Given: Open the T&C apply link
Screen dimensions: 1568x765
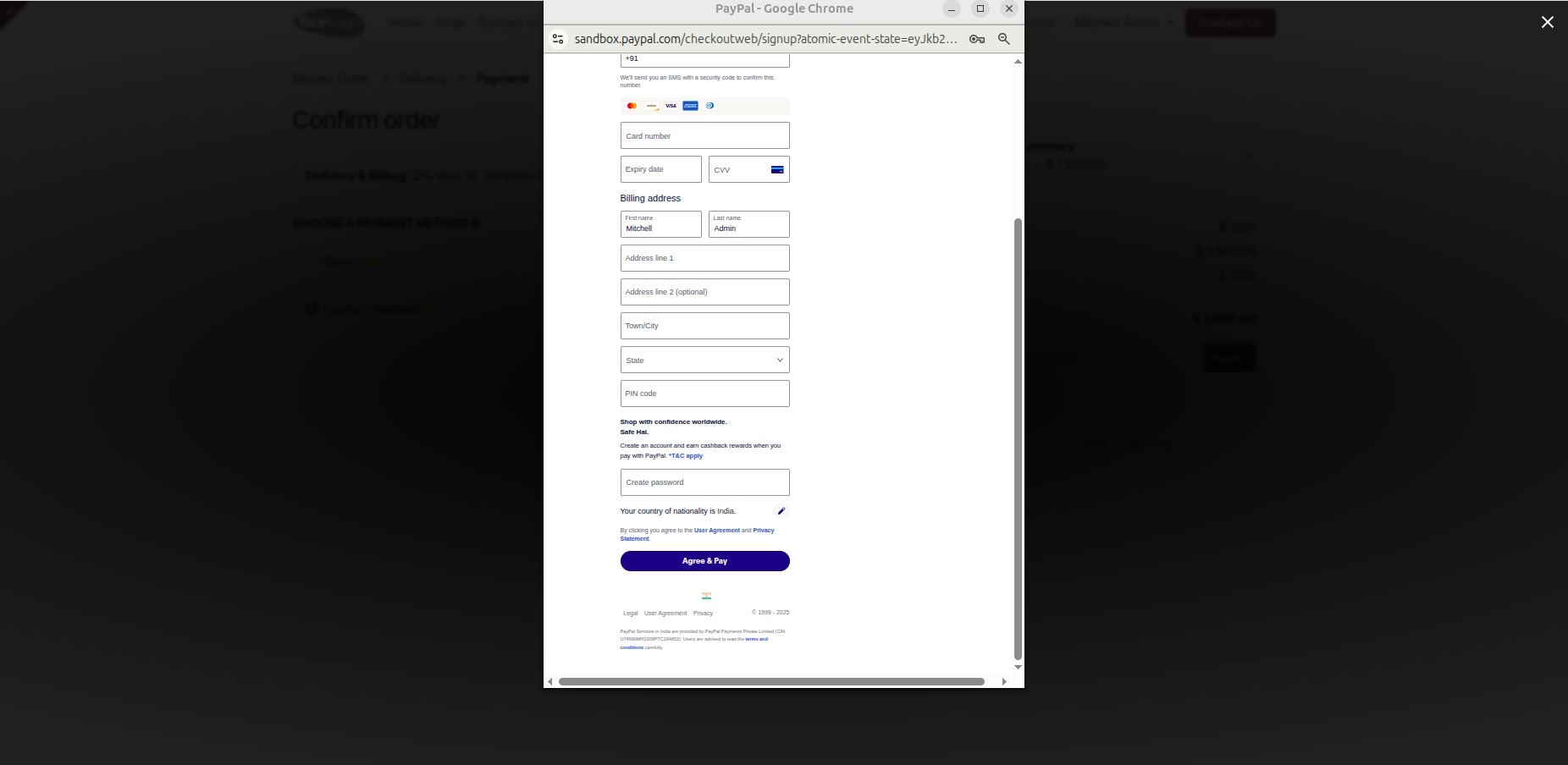Looking at the screenshot, I should coord(687,456).
